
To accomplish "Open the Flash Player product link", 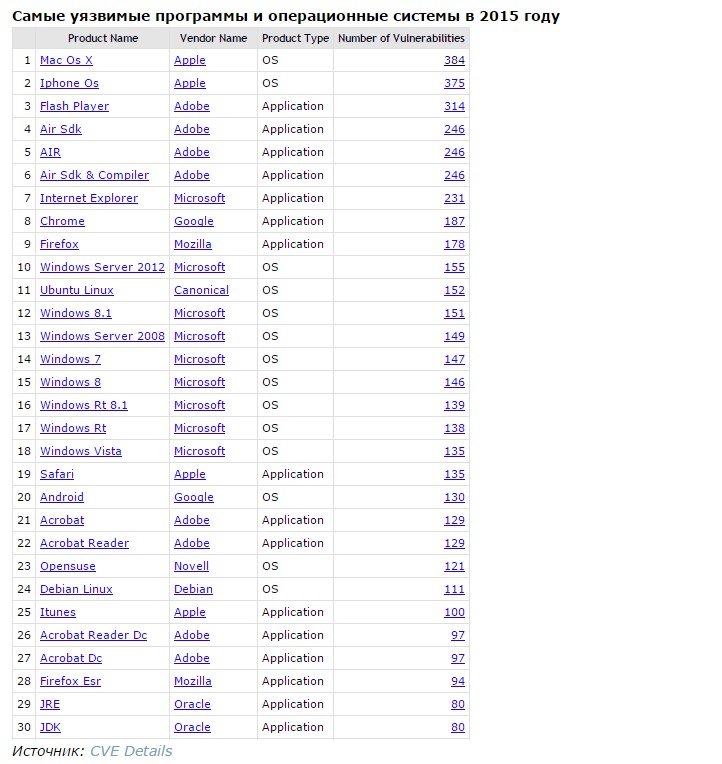I will [x=75, y=106].
